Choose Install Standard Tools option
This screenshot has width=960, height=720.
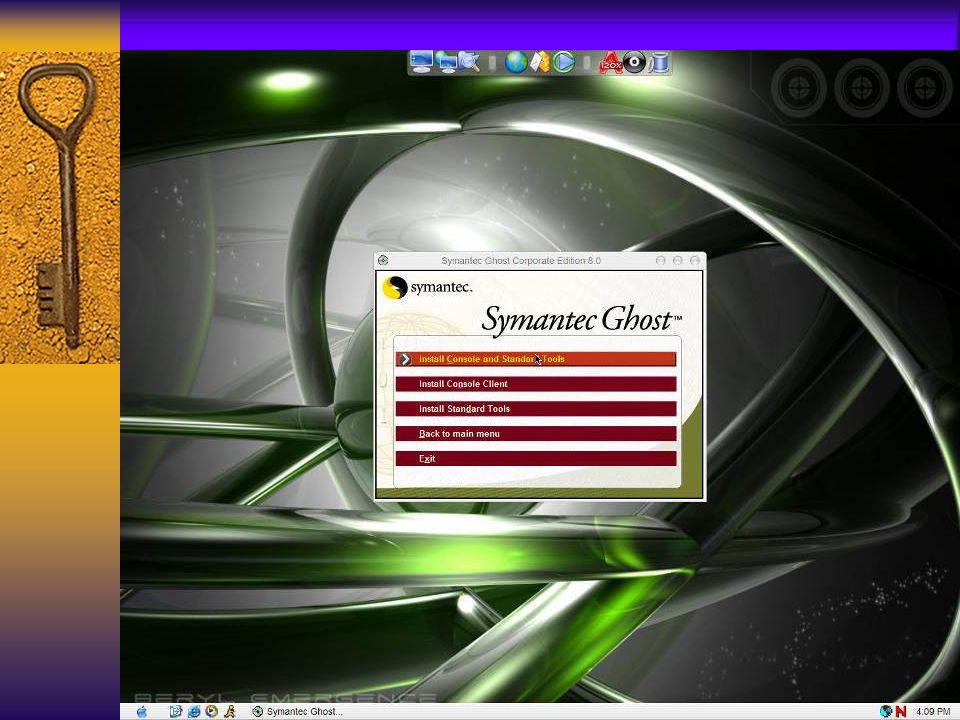tap(536, 408)
